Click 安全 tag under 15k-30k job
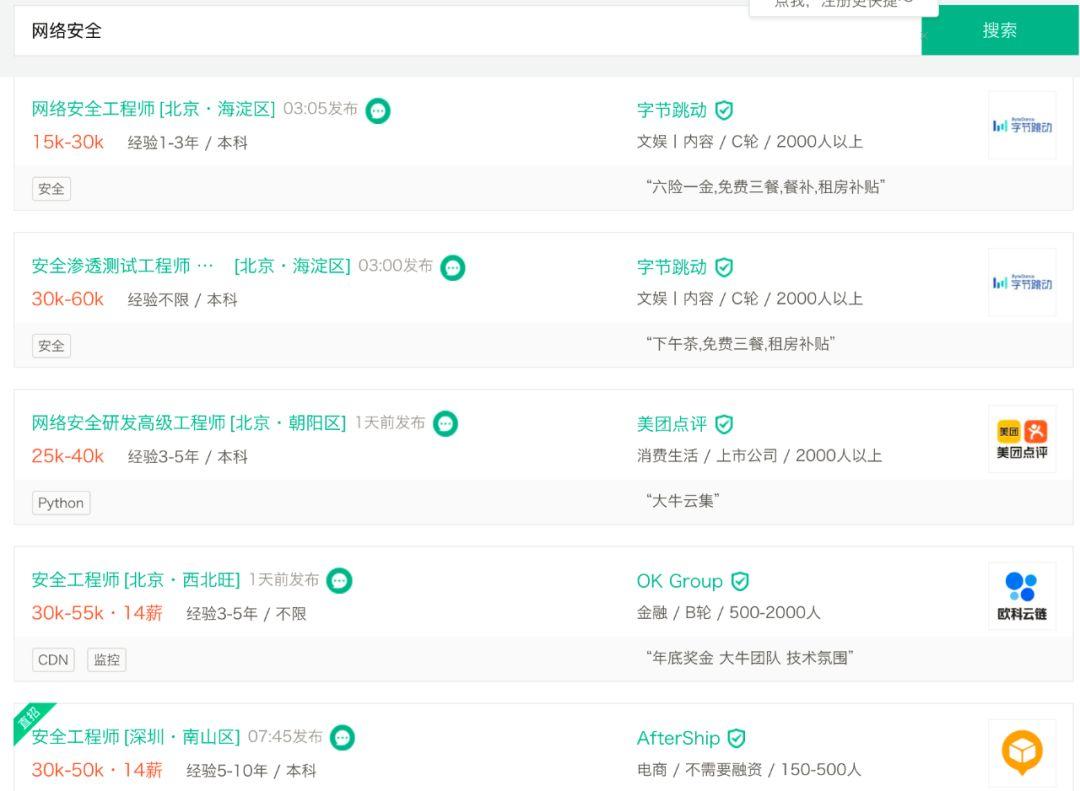The height and width of the screenshot is (791, 1080). tap(51, 189)
